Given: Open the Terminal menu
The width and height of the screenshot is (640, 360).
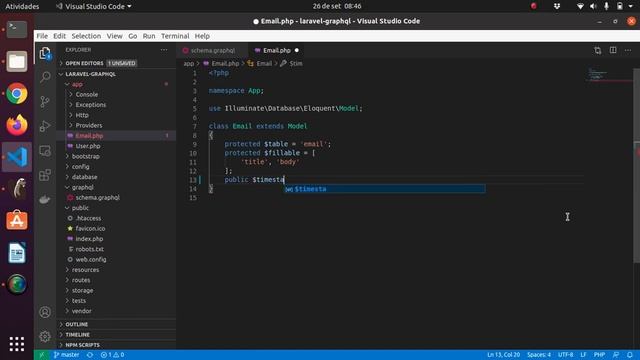Looking at the screenshot, I should pyautogui.click(x=175, y=36).
